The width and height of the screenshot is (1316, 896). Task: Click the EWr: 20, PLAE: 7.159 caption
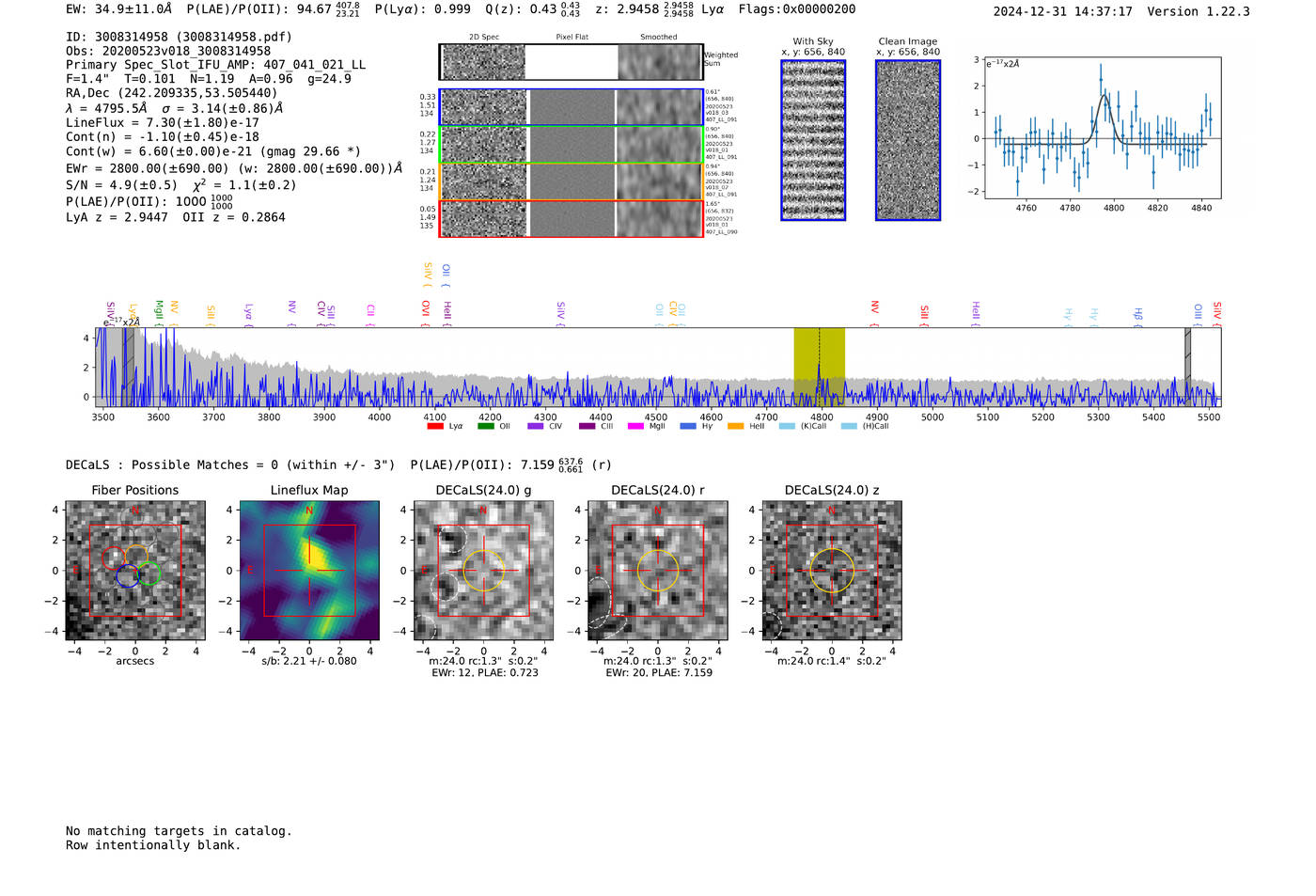[659, 673]
